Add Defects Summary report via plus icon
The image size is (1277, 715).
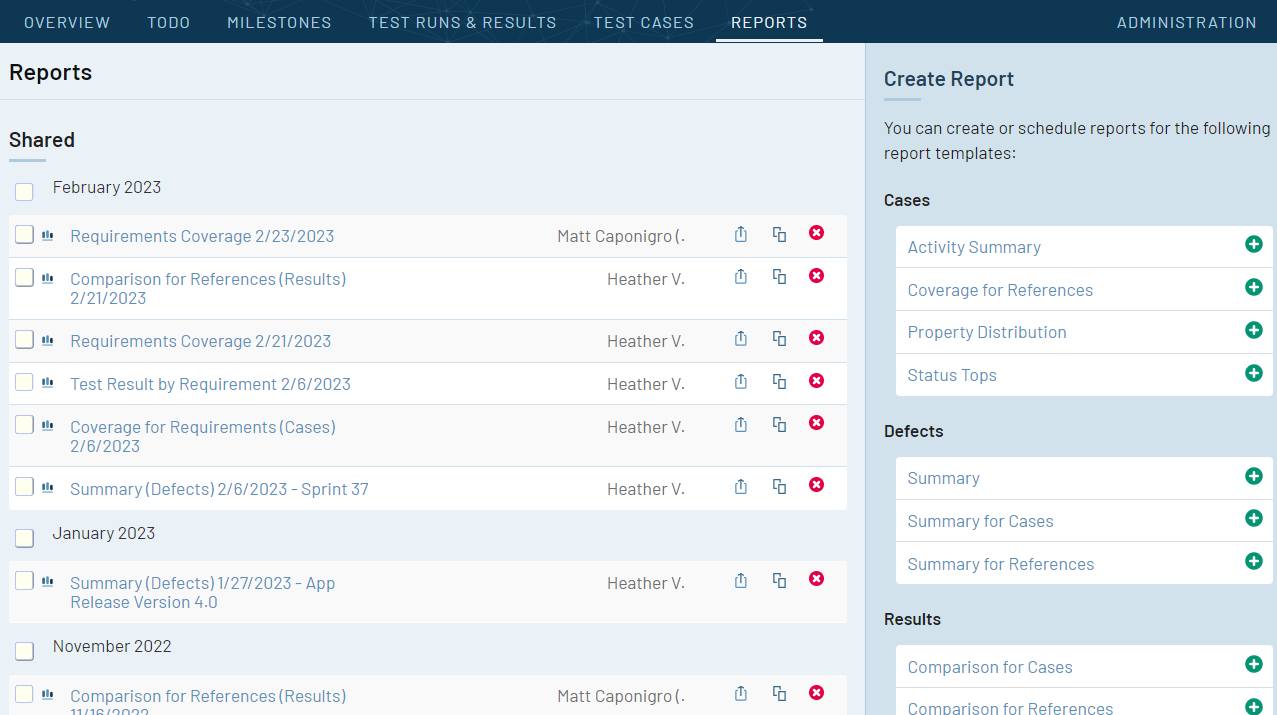click(x=1254, y=476)
